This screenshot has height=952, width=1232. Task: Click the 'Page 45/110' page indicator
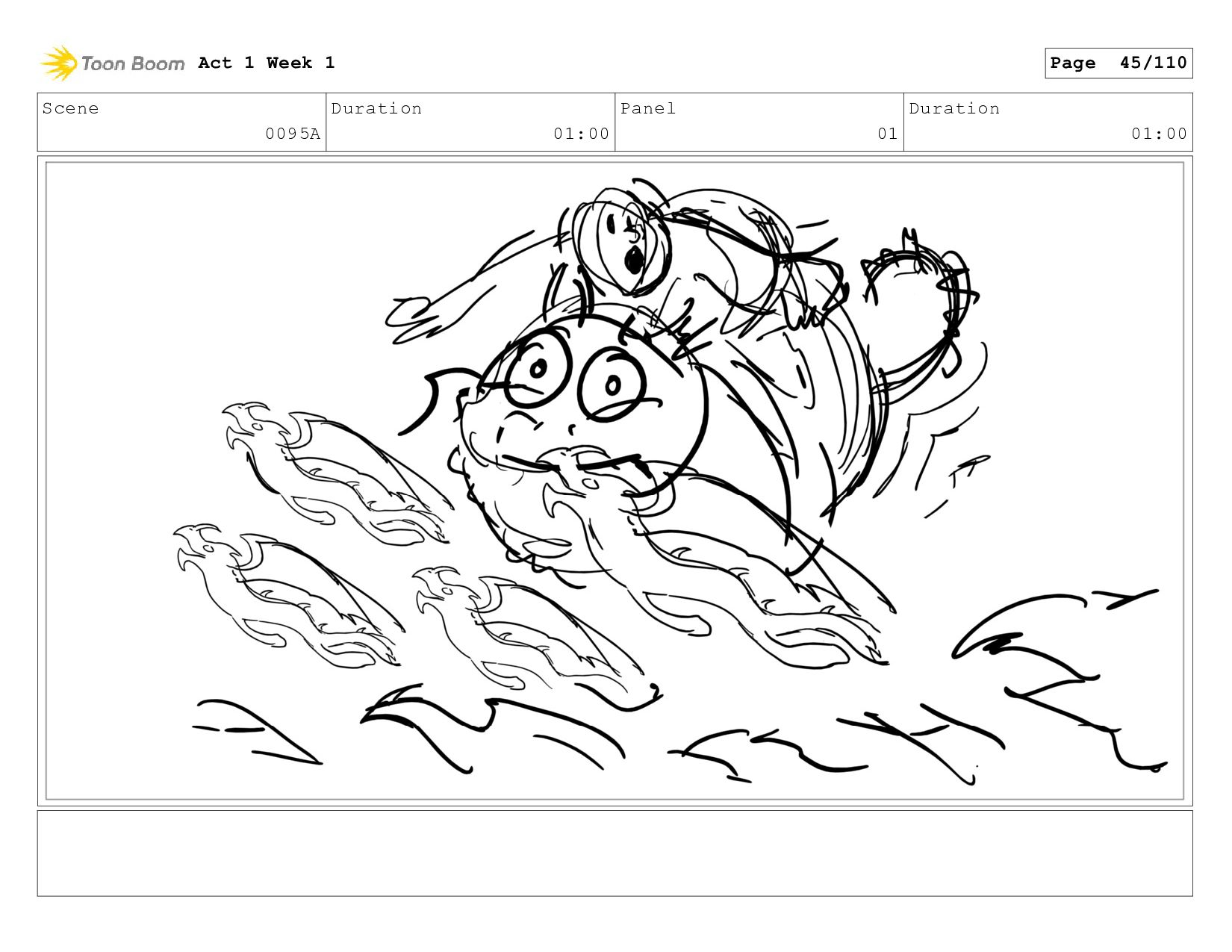point(1119,63)
